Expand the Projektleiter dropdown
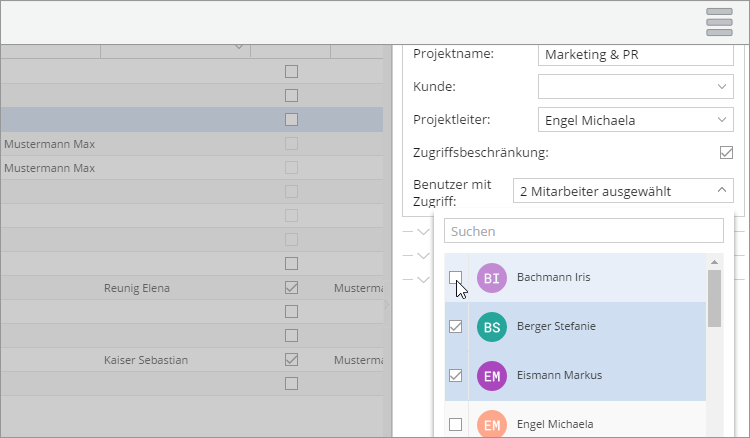The width and height of the screenshot is (750, 438). [x=635, y=120]
